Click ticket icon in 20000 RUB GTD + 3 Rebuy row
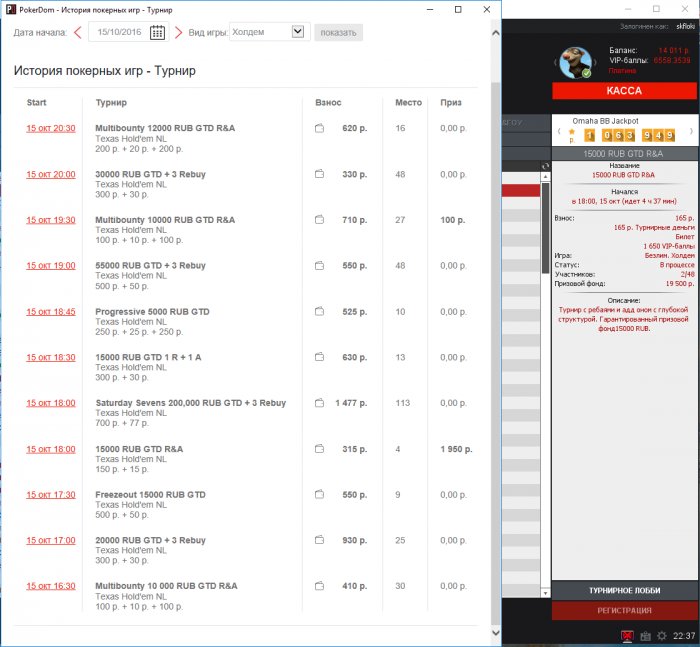This screenshot has width=700, height=647. tap(319, 540)
